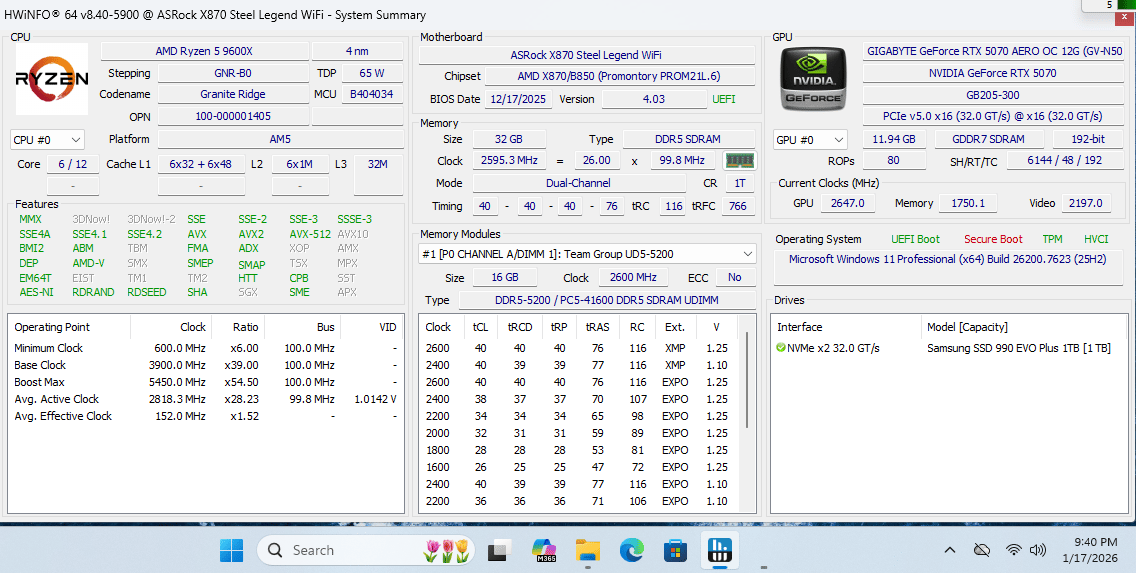Click the AM5 platform field
The image size is (1136, 573).
click(280, 139)
